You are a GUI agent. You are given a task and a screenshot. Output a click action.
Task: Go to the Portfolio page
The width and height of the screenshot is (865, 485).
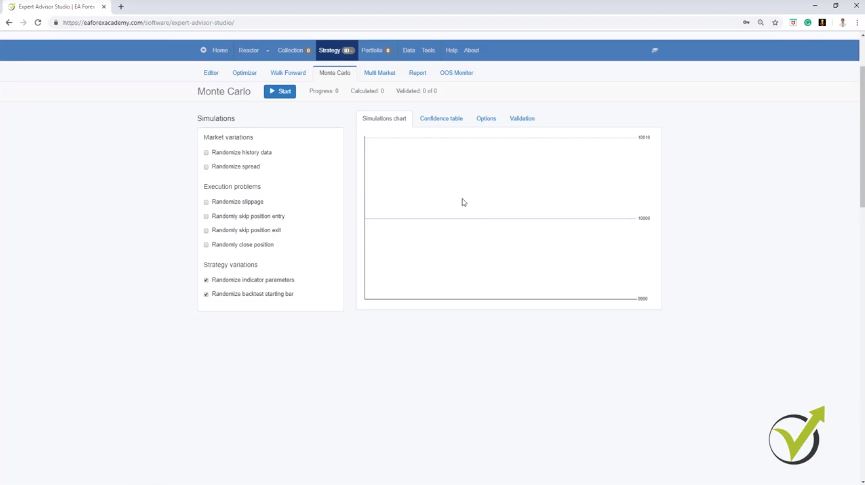[372, 50]
